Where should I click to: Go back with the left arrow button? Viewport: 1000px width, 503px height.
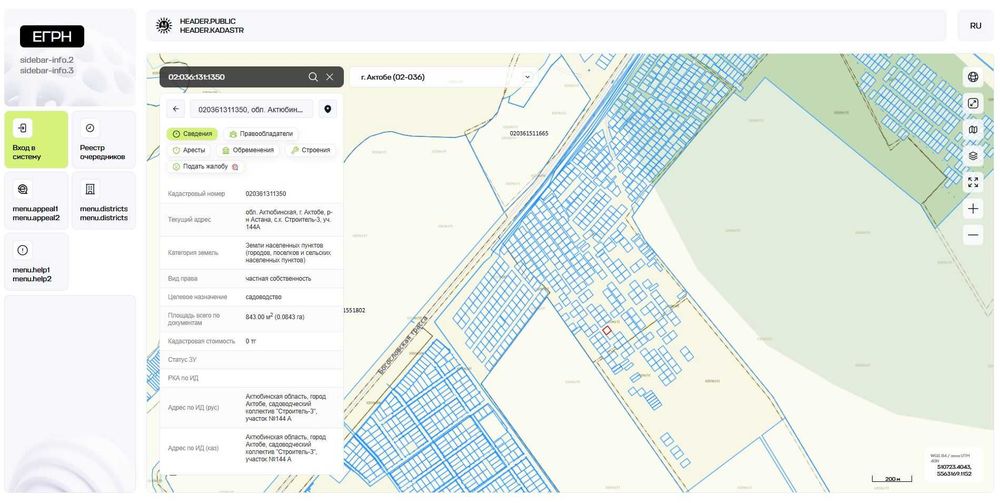pyautogui.click(x=176, y=109)
